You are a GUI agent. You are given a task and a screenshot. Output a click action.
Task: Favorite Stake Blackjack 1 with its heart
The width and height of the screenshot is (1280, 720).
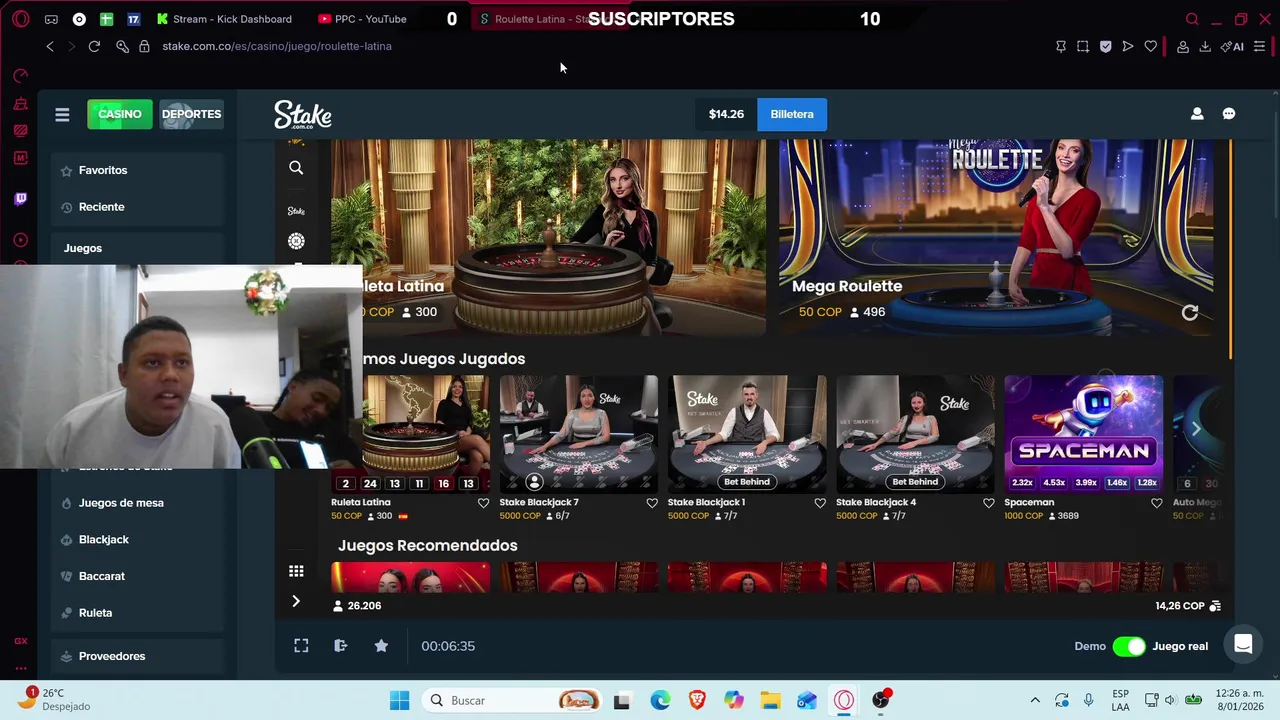[820, 503]
